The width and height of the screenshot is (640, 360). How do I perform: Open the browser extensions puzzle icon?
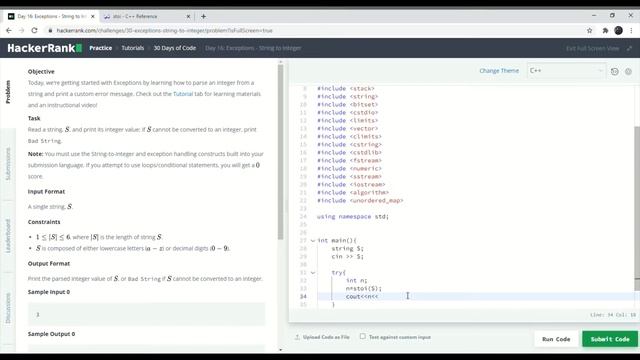(605, 31)
